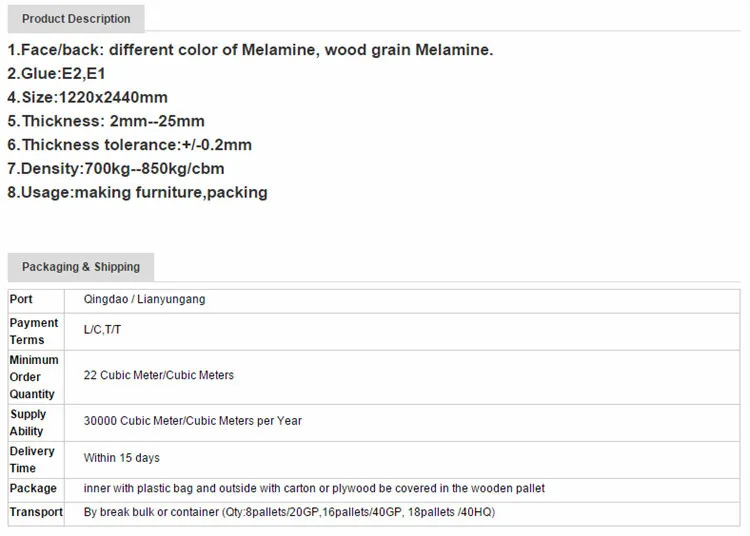
Task: Click the Port row label
Action: point(21,299)
